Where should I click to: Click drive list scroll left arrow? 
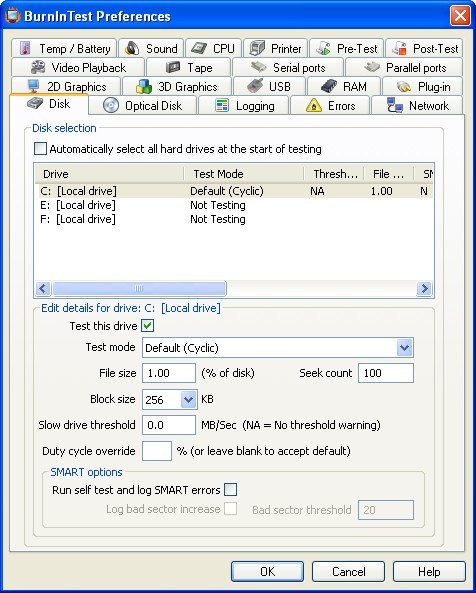pyautogui.click(x=43, y=289)
